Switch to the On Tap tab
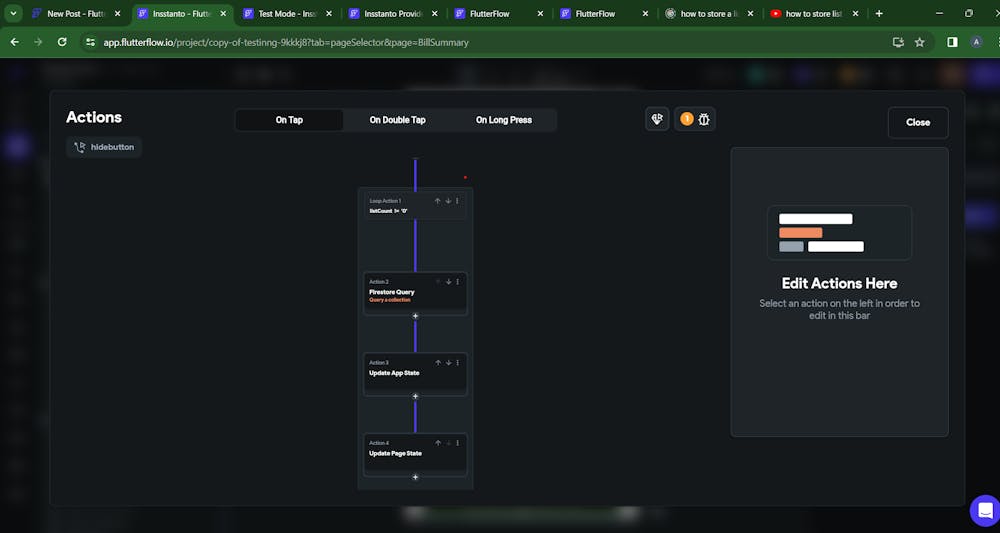This screenshot has height=533, width=1000. click(x=290, y=120)
